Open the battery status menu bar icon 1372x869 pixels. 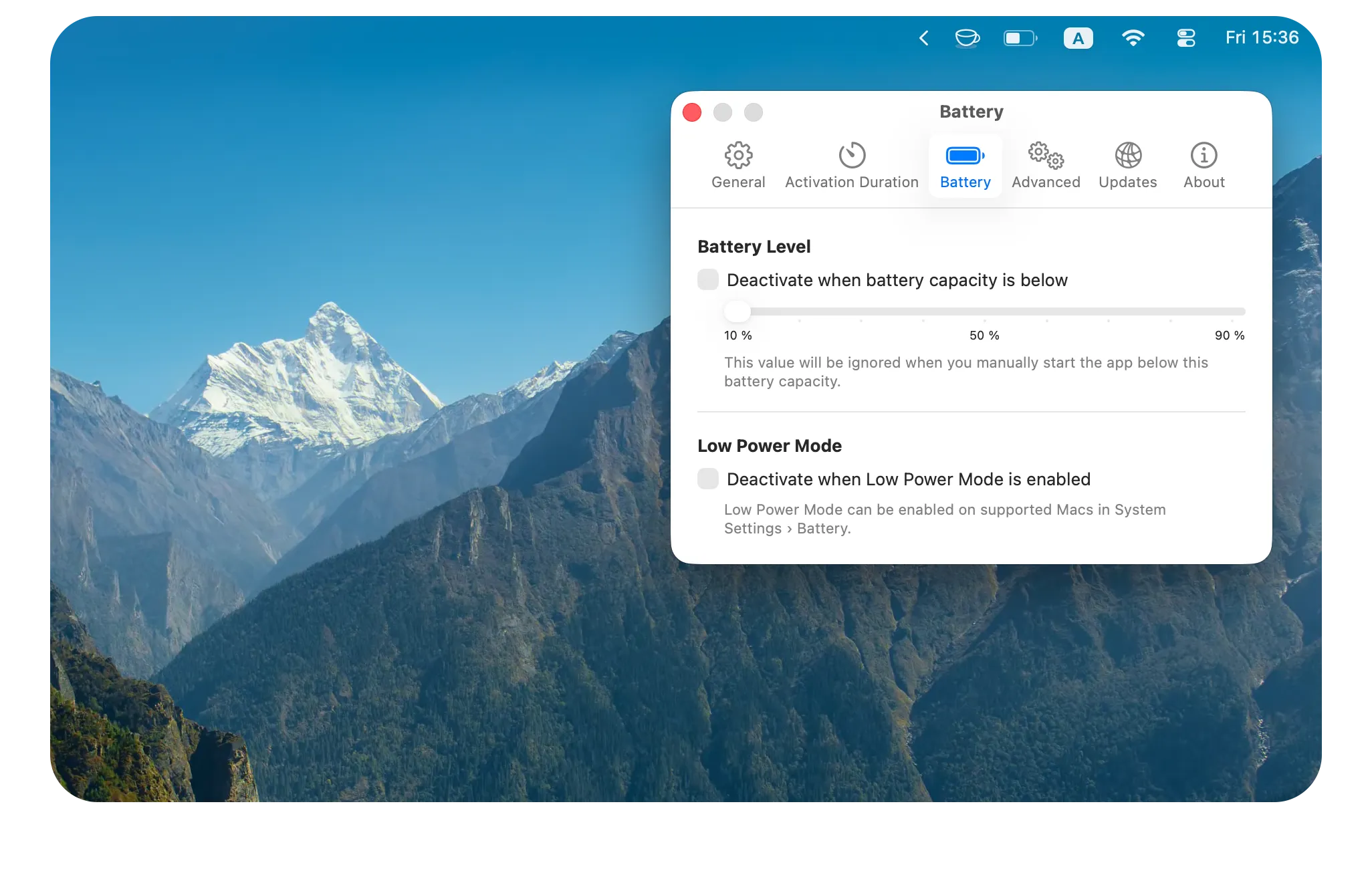(x=1020, y=38)
